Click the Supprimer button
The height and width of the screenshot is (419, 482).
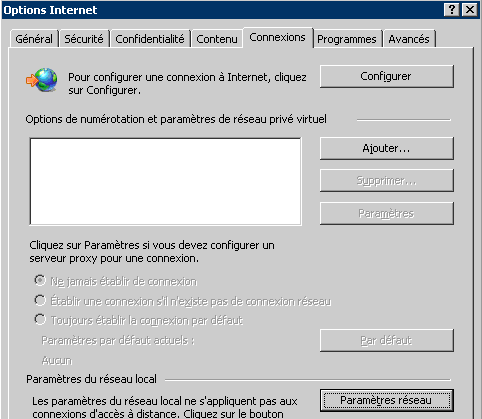[x=387, y=180]
